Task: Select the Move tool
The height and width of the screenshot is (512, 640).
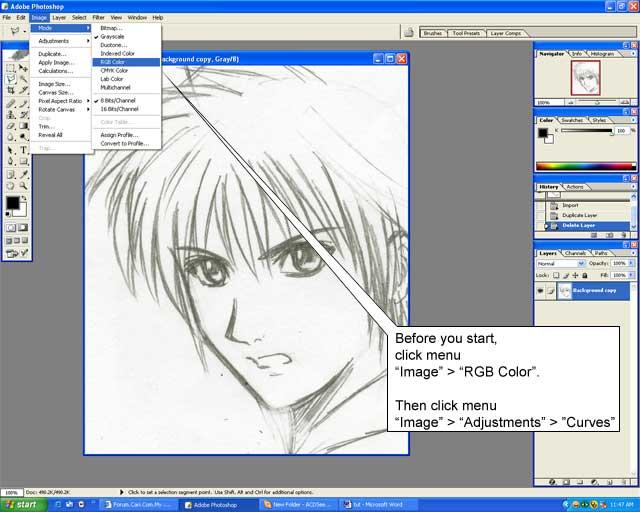Action: click(x=23, y=68)
